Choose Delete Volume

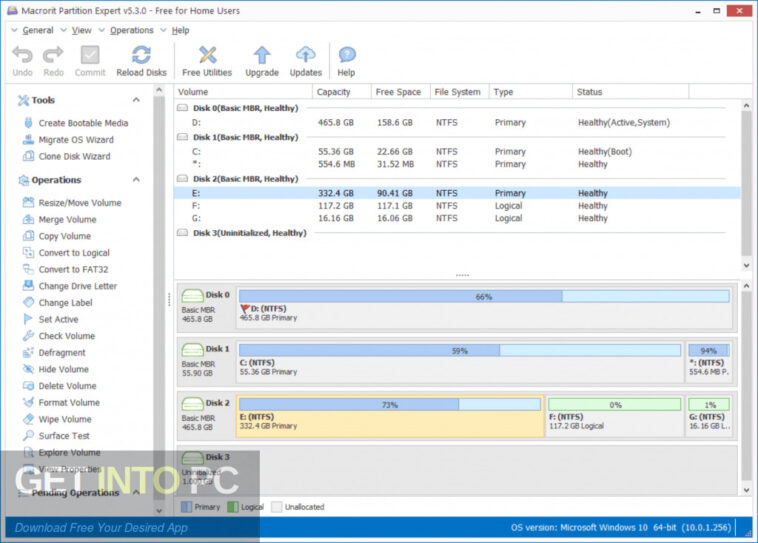pos(60,386)
